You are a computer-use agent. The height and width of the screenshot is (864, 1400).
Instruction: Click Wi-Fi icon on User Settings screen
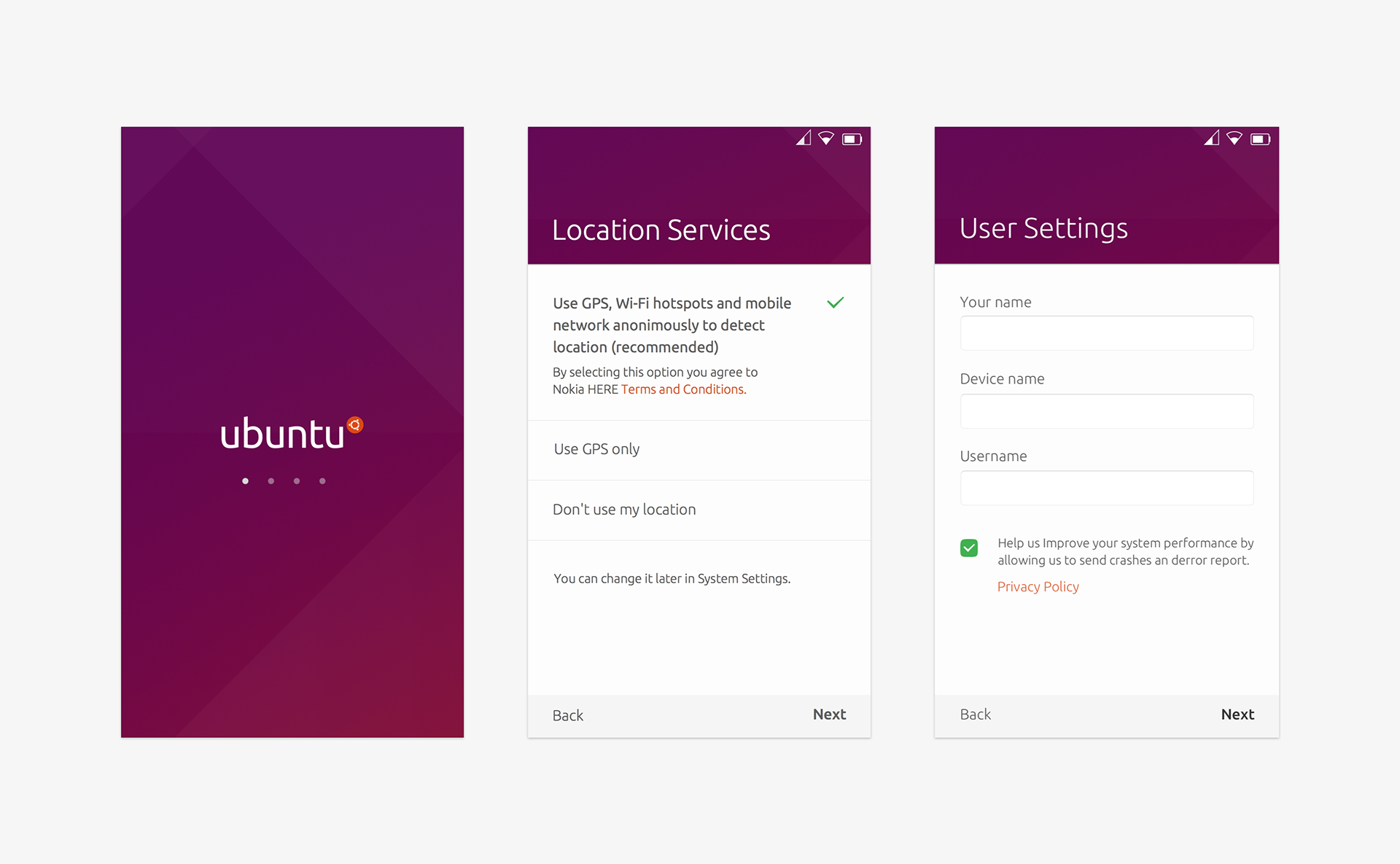click(1234, 139)
